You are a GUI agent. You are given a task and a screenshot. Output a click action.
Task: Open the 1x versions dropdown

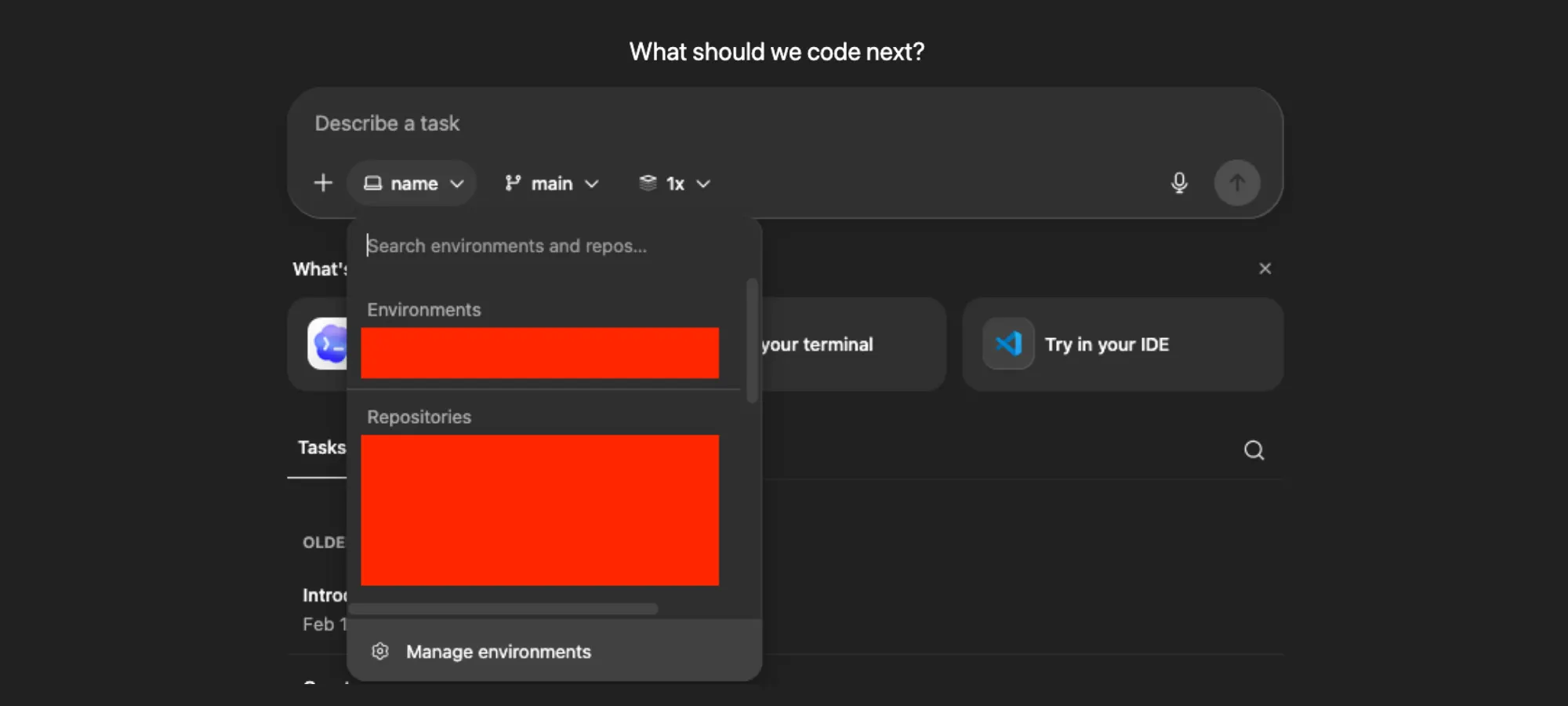(x=675, y=184)
